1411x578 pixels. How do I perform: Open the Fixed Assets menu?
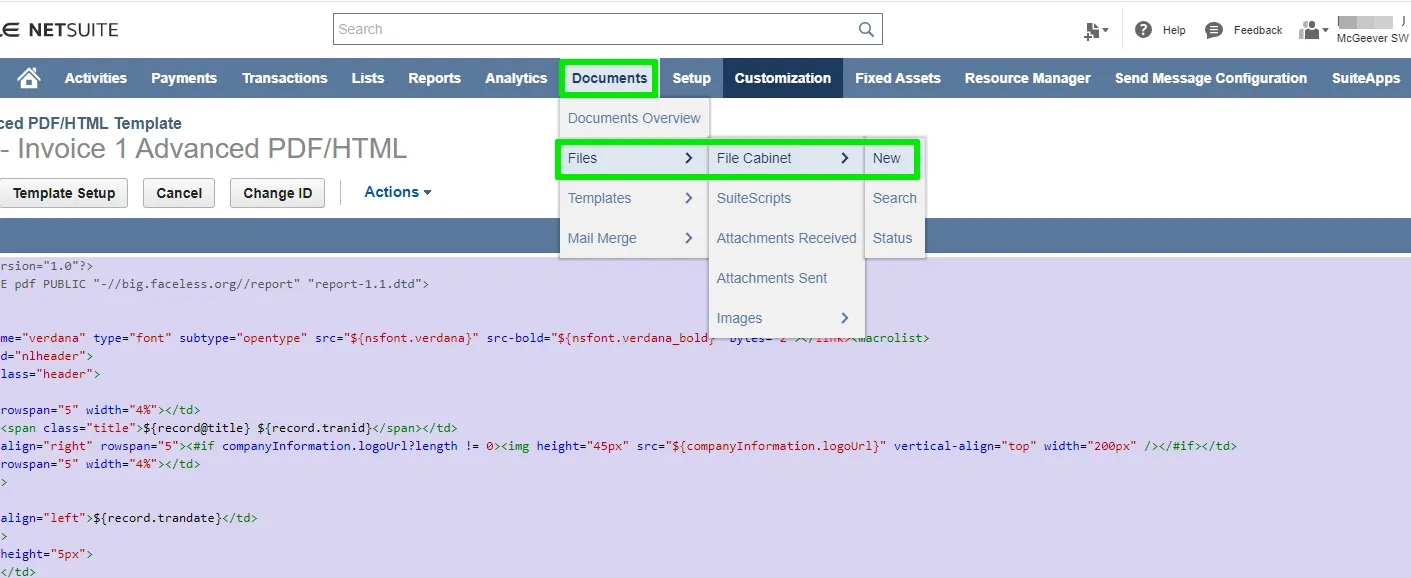pos(898,78)
